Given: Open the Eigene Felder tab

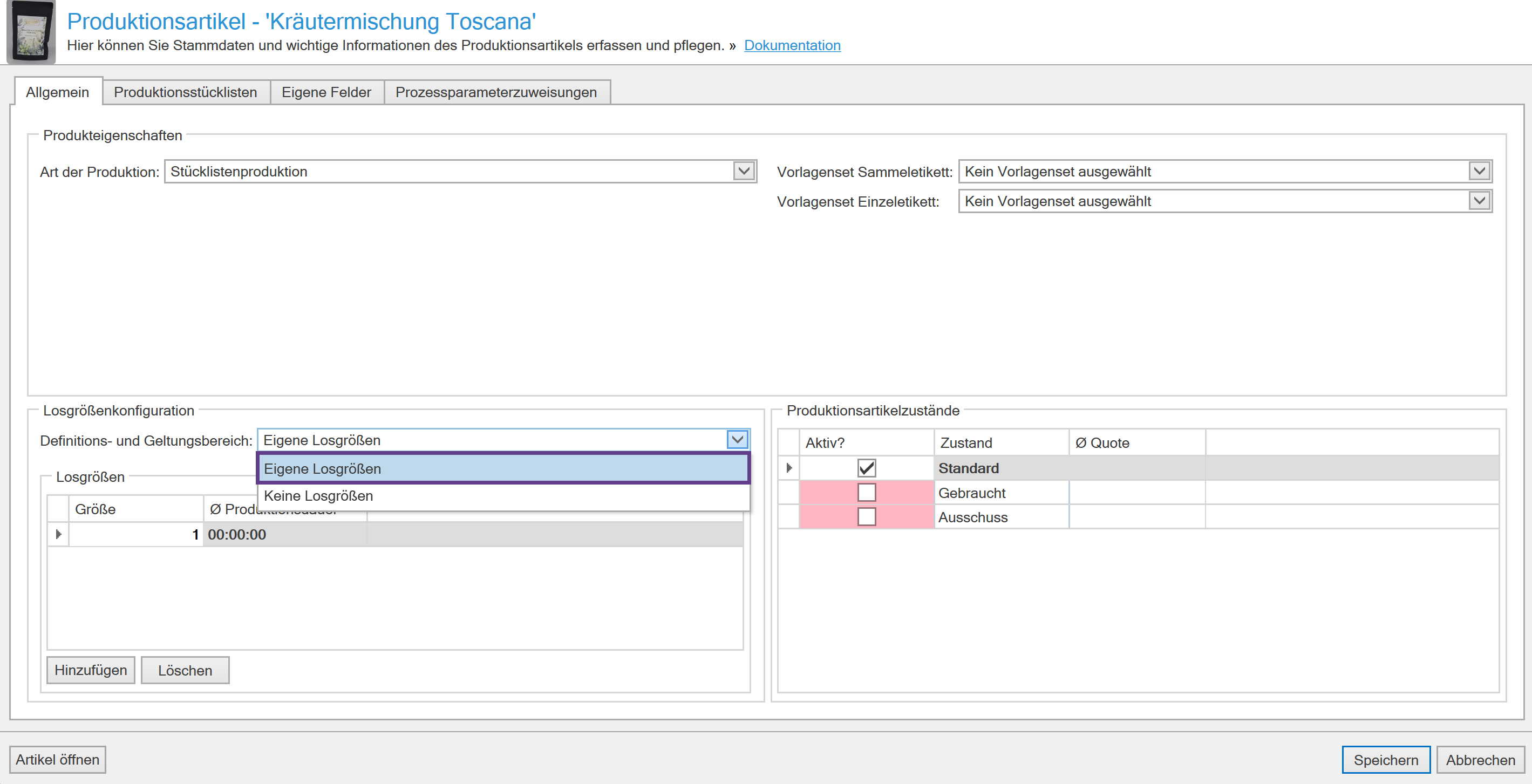Looking at the screenshot, I should 326,92.
